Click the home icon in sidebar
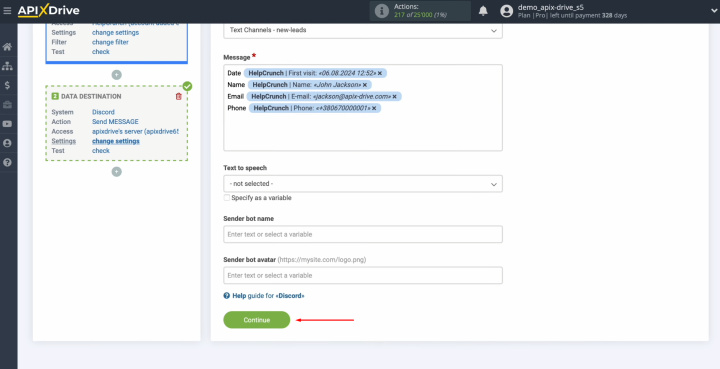 click(x=7, y=47)
